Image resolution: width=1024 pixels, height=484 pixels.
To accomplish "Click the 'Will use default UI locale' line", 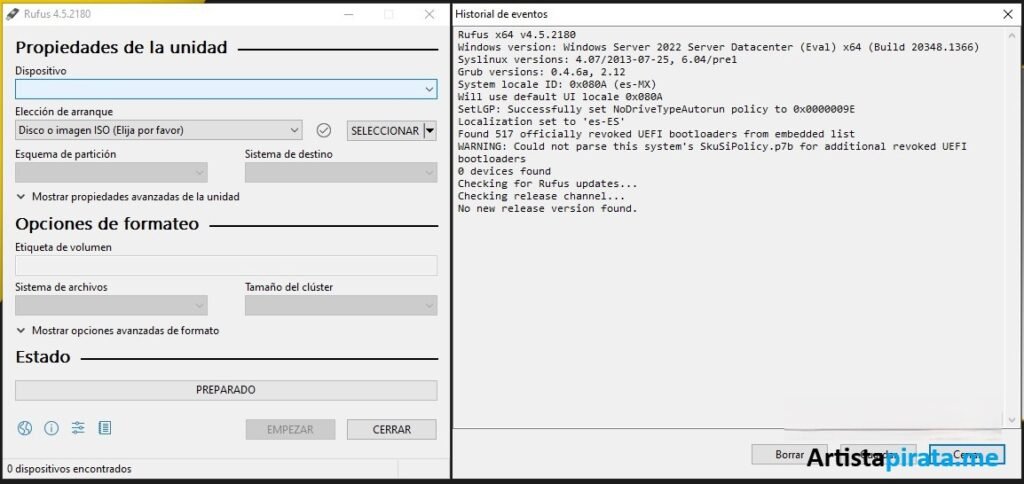I will tap(560, 97).
